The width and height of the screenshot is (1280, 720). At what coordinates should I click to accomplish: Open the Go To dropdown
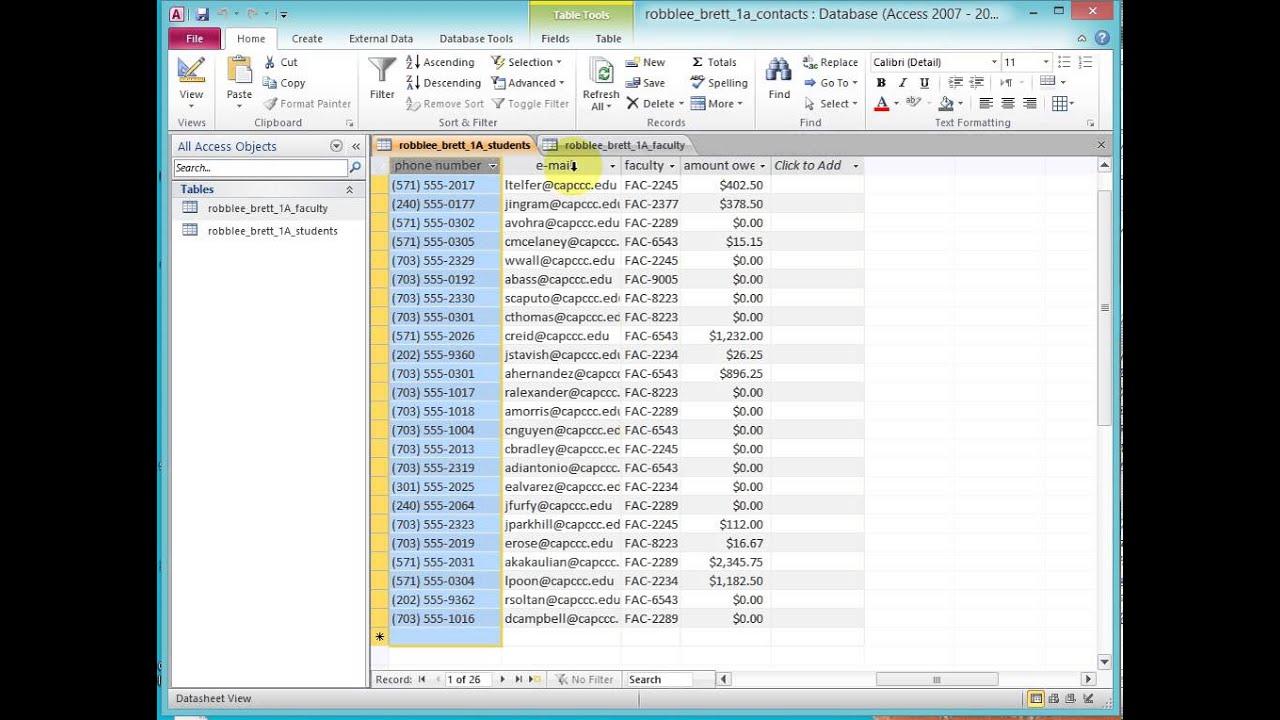[830, 83]
